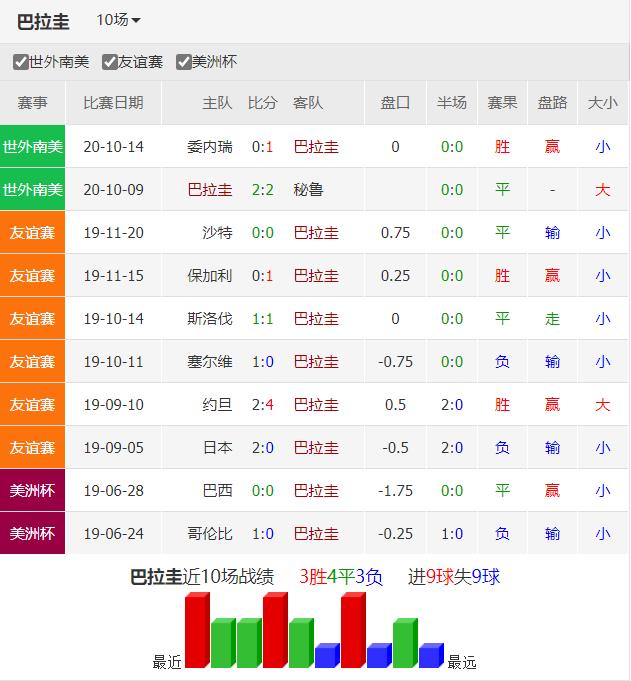
Task: Click the first red bar in results chart
Action: pos(196,631)
